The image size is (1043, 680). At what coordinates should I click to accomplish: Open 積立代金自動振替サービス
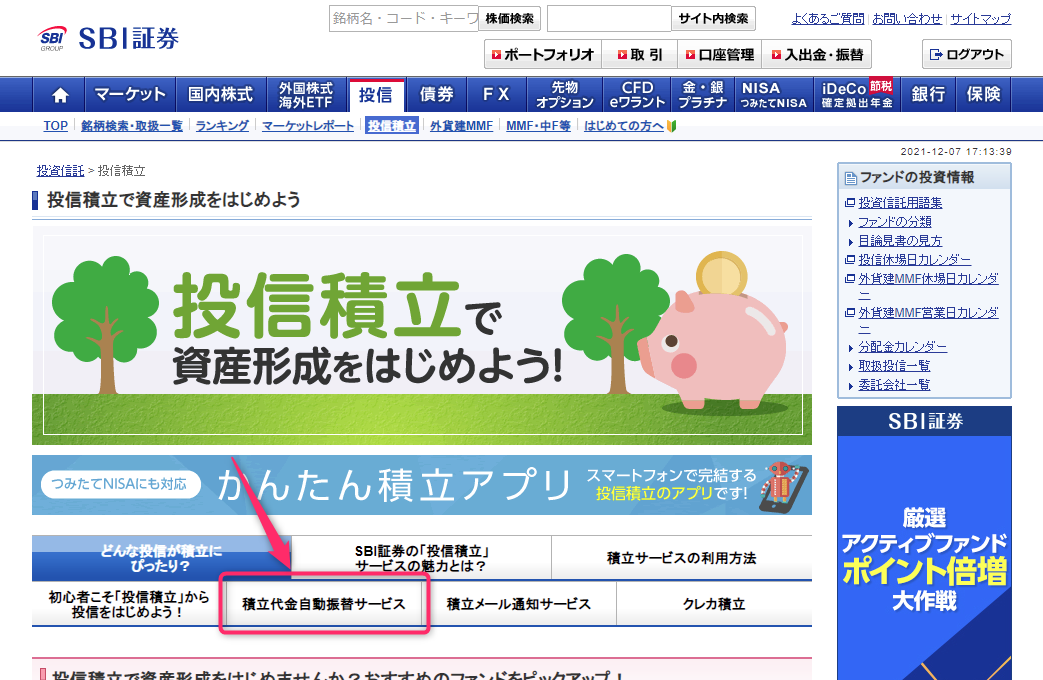pos(324,604)
